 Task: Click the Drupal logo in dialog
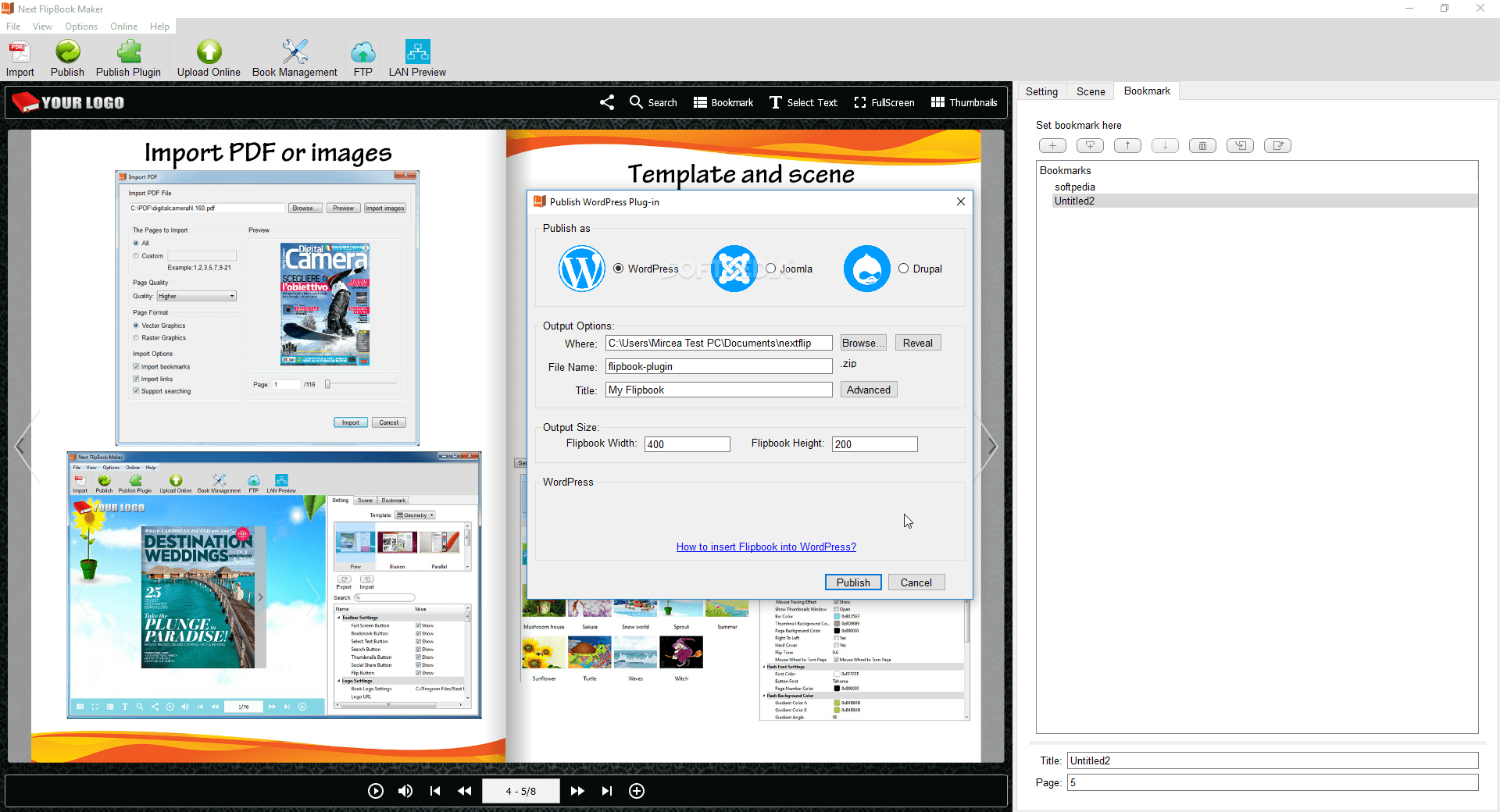866,269
